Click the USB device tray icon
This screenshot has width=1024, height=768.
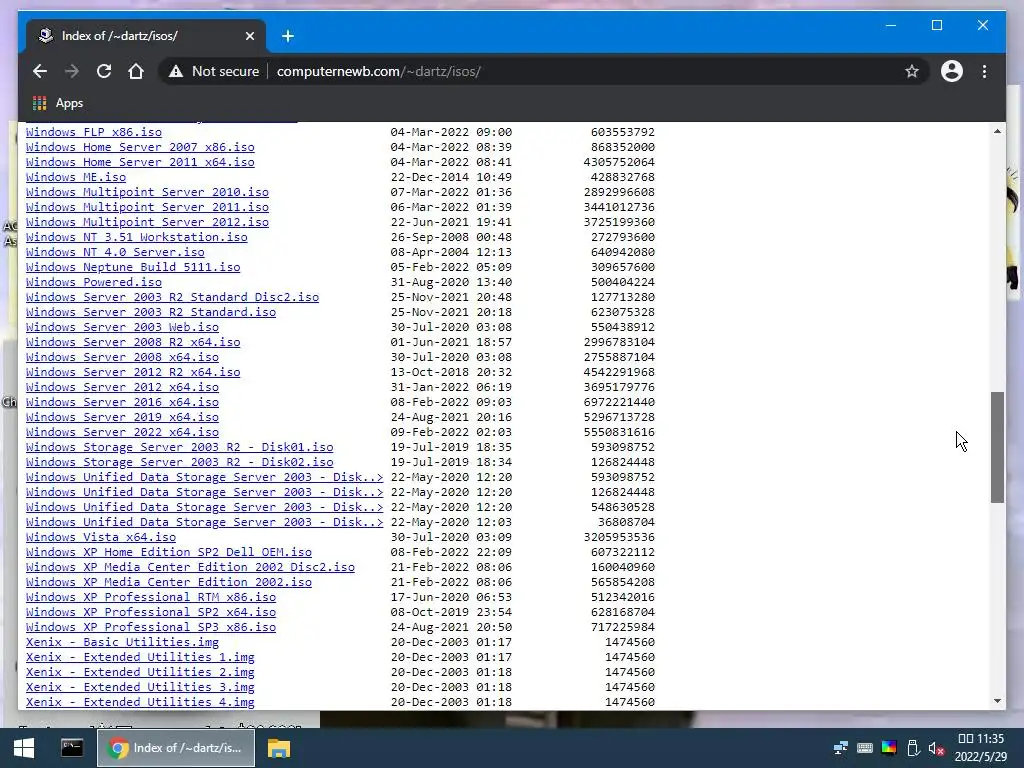click(x=913, y=748)
